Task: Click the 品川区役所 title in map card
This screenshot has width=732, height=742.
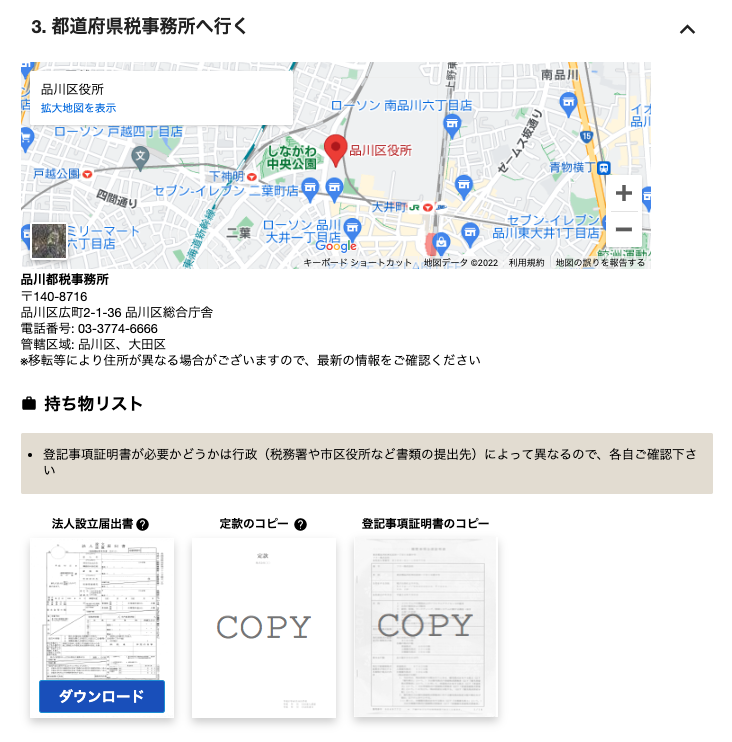Action: (72, 89)
